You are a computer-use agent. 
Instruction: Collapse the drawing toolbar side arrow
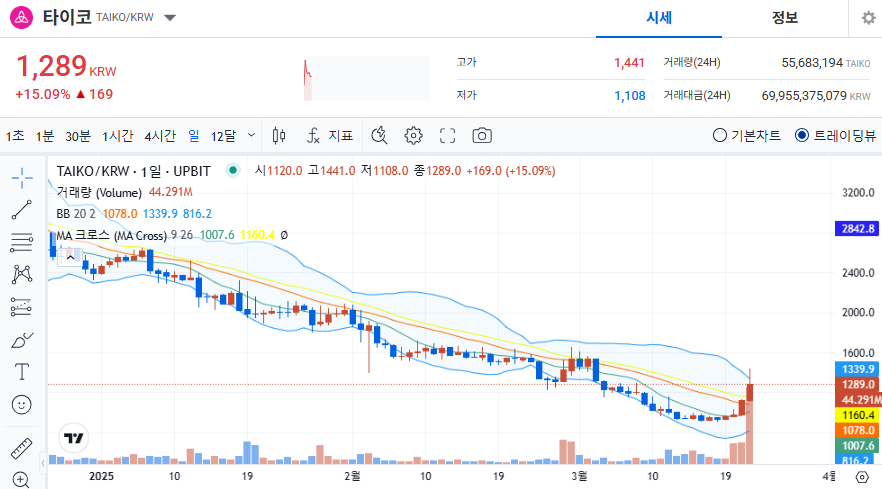43,463
